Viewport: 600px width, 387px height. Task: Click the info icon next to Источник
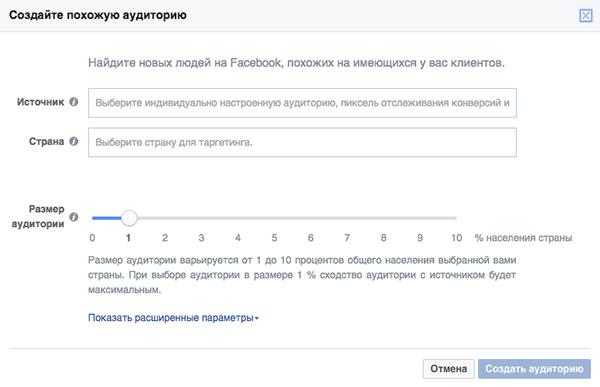click(74, 102)
